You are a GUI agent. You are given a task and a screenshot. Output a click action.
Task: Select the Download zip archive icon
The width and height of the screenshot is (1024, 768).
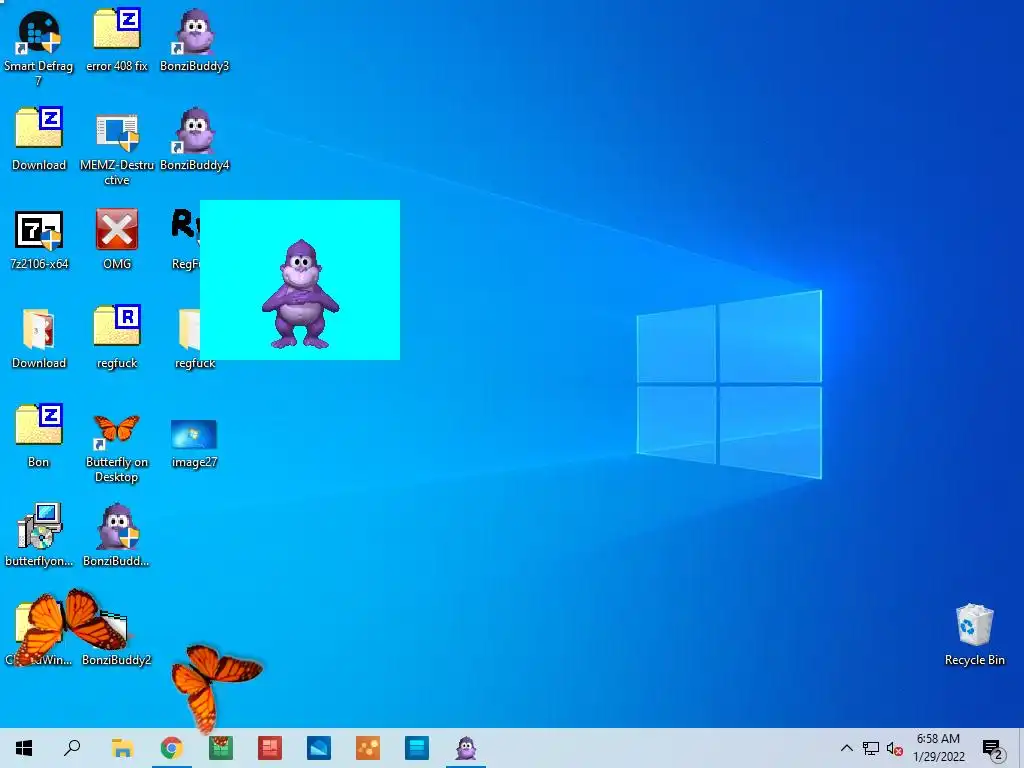coord(39,138)
